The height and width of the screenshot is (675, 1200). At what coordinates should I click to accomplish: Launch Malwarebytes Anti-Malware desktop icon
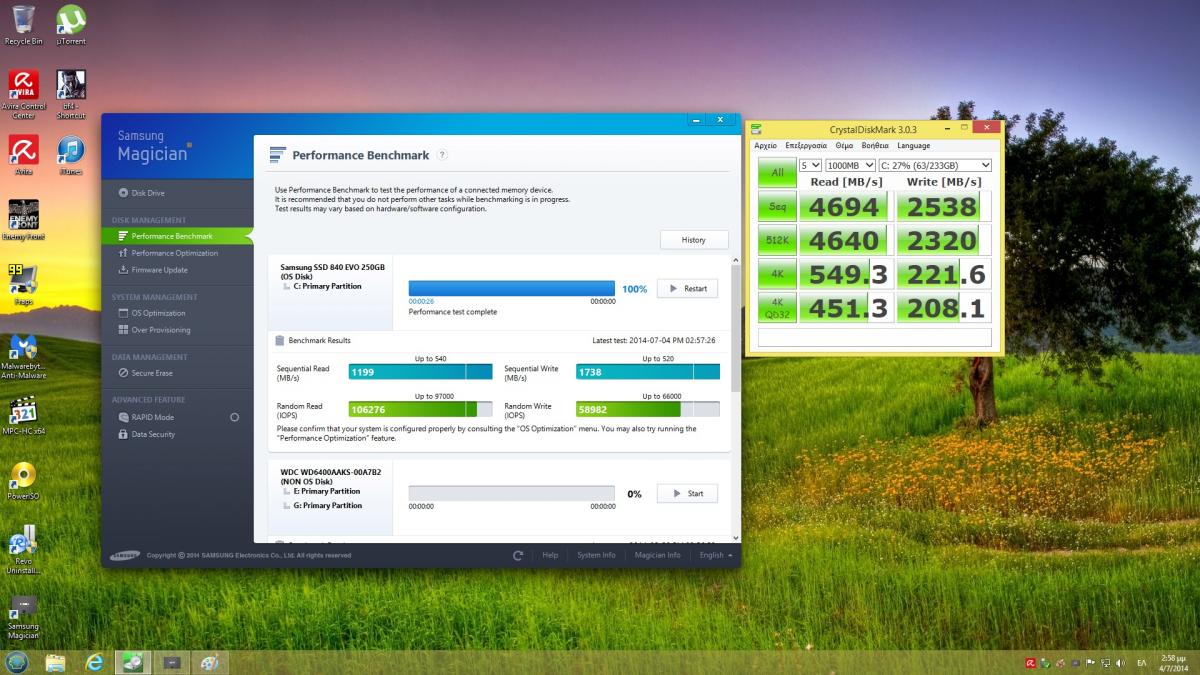[23, 356]
